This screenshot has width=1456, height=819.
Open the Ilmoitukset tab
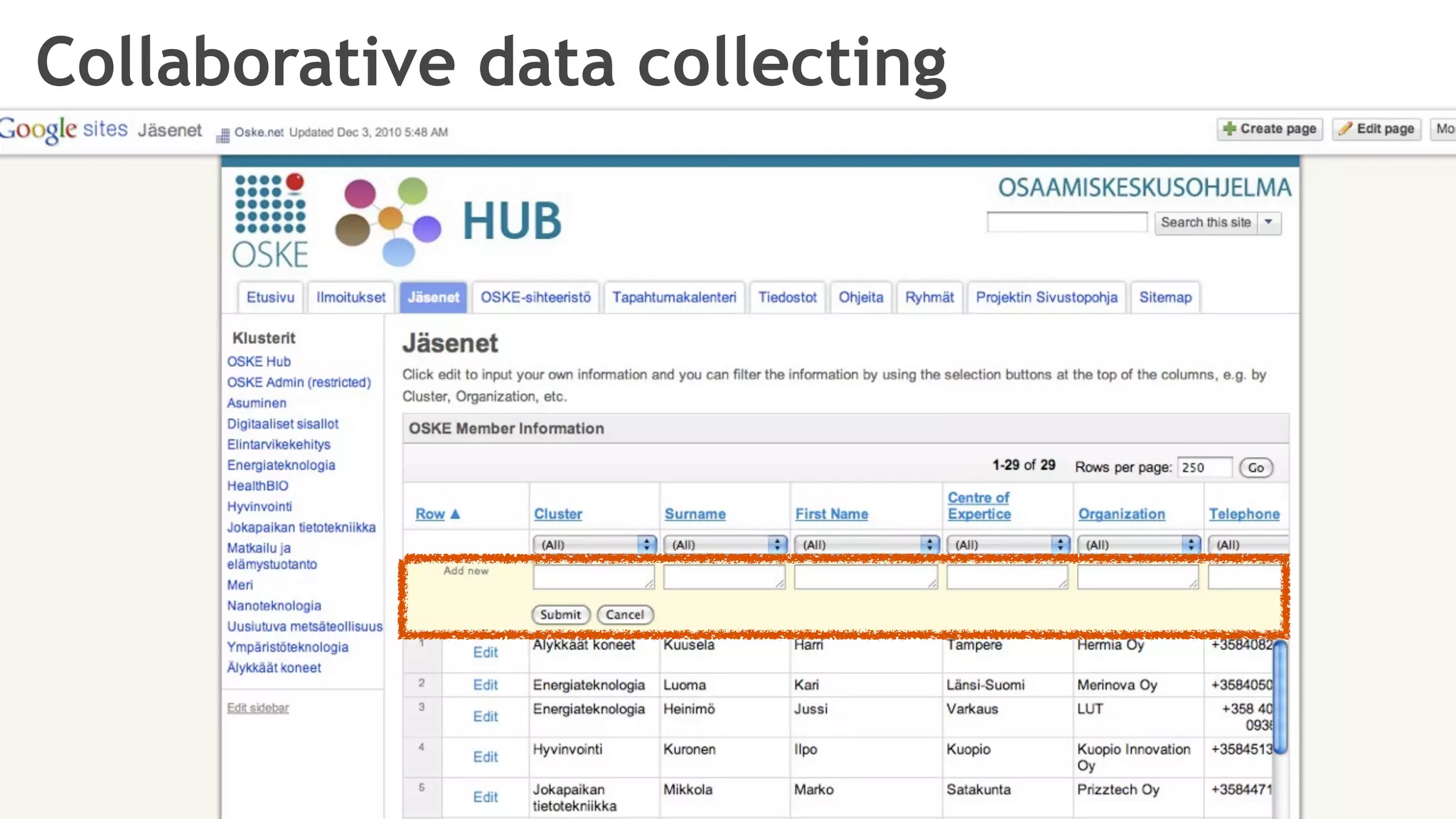click(350, 297)
